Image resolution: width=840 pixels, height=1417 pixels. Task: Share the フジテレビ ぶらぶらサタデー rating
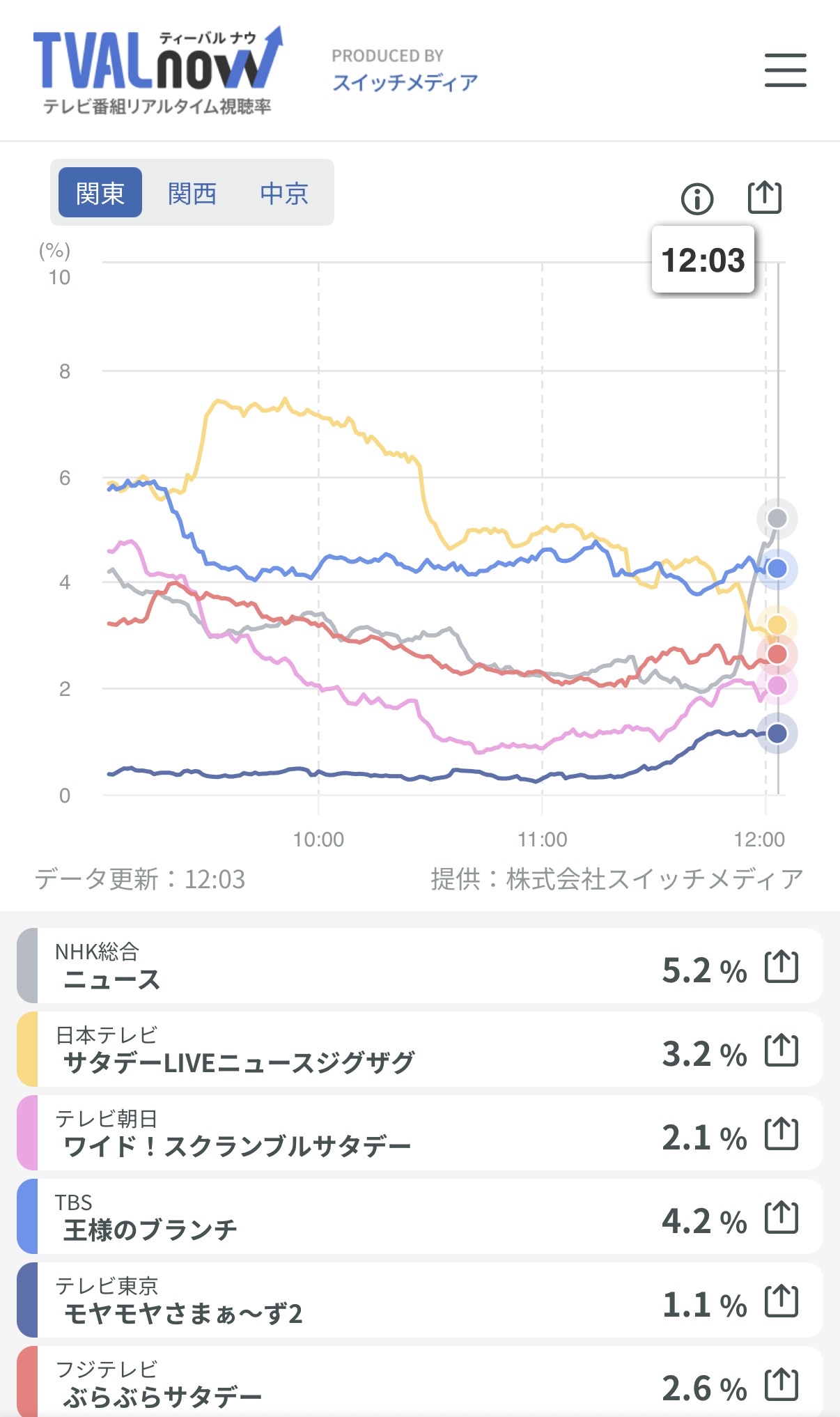tap(781, 1385)
